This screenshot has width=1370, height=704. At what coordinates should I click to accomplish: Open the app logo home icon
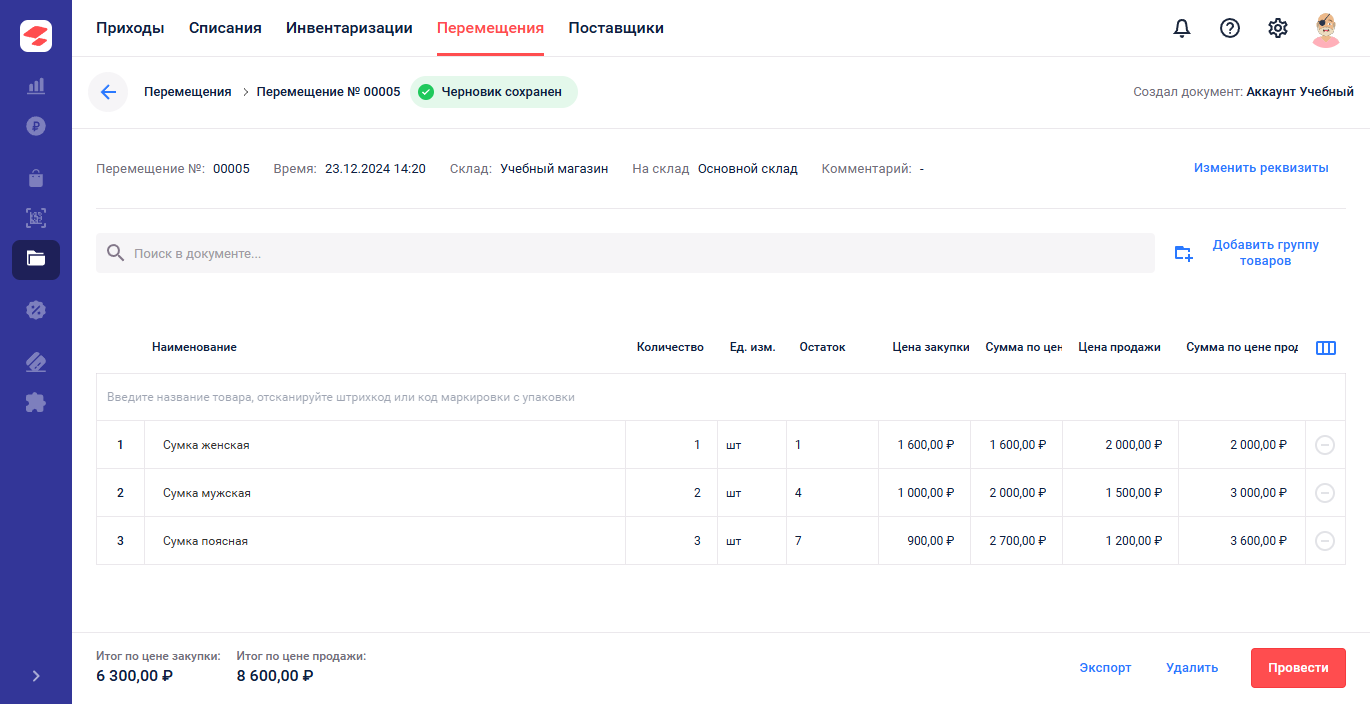(36, 36)
